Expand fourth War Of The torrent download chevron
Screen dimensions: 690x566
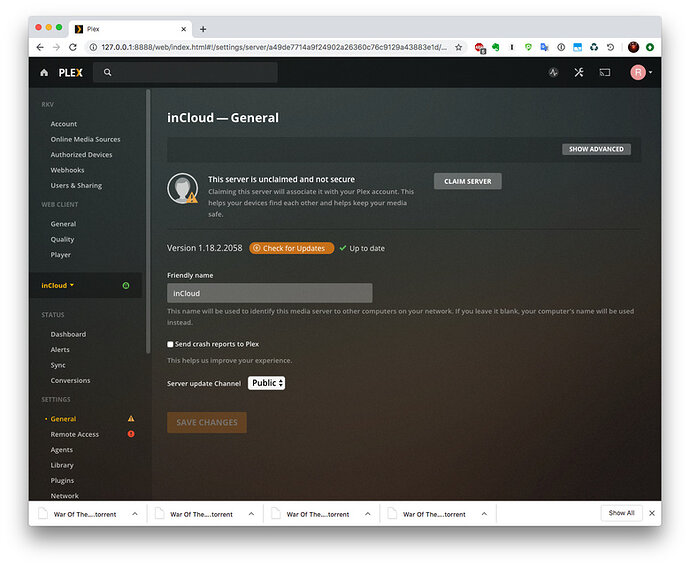point(484,514)
